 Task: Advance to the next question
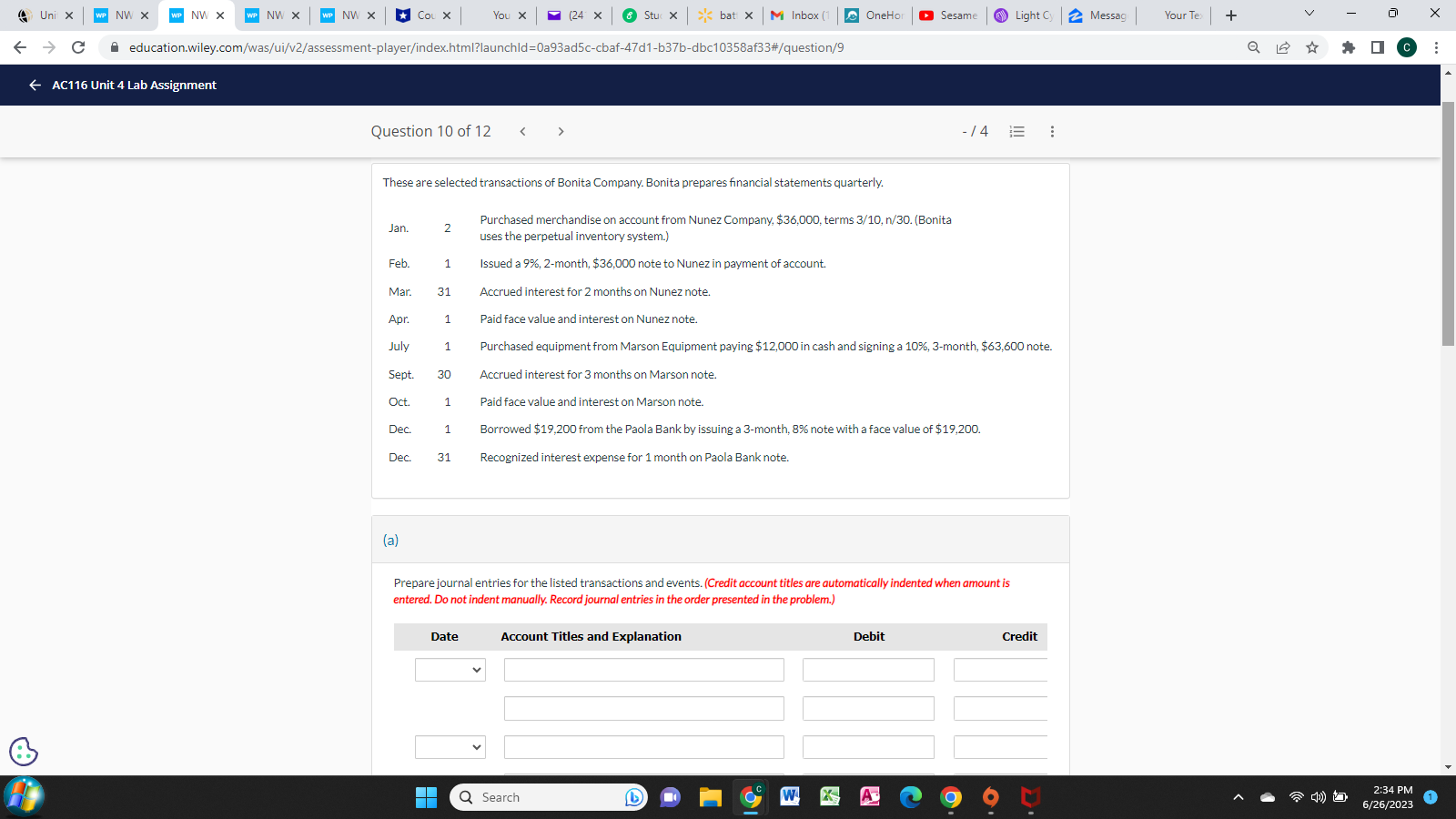tap(561, 131)
